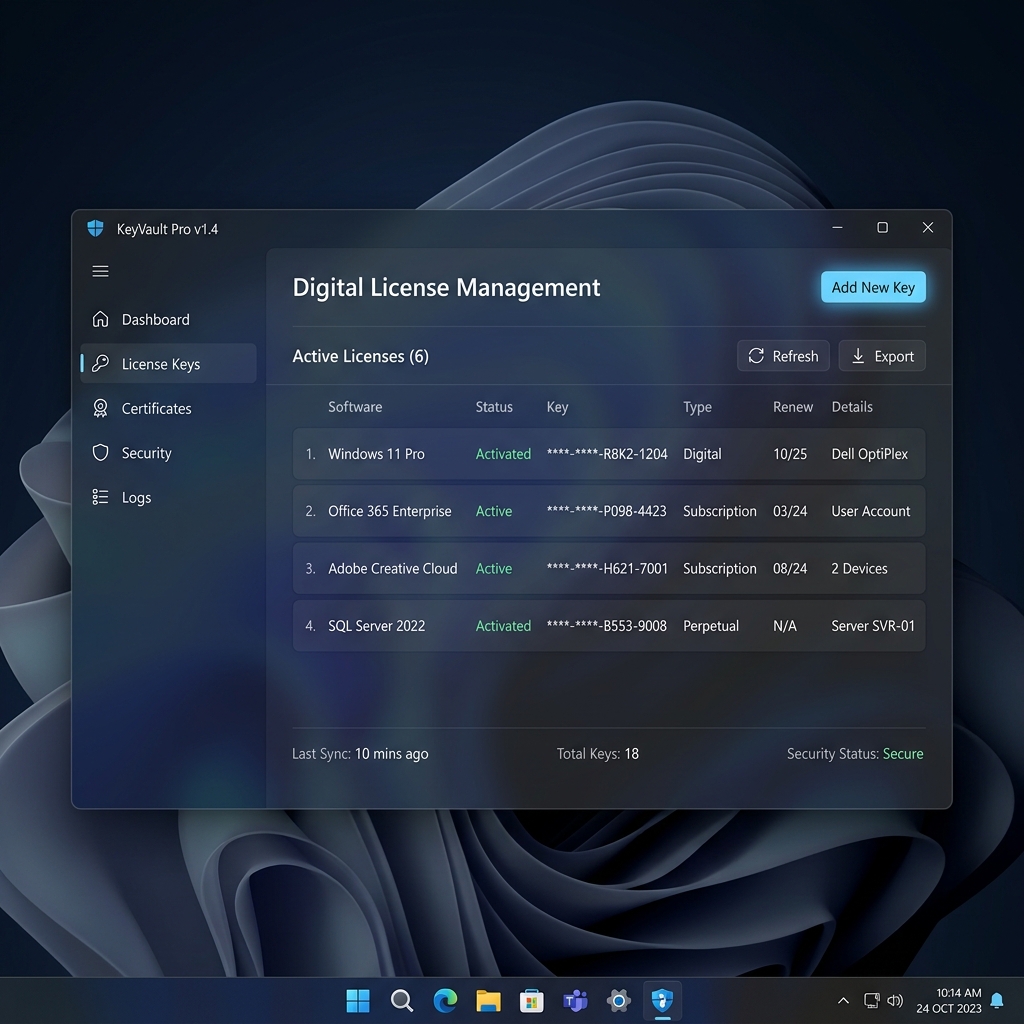
Task: Click the License Keys key icon
Action: 100,363
